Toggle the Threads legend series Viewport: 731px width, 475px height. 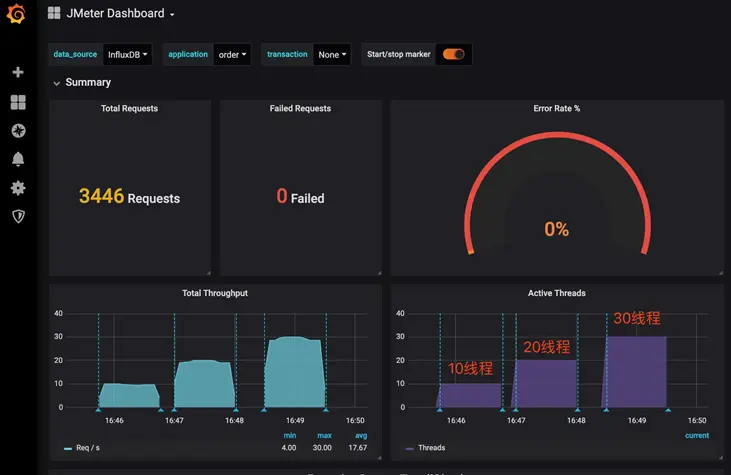pyautogui.click(x=431, y=447)
